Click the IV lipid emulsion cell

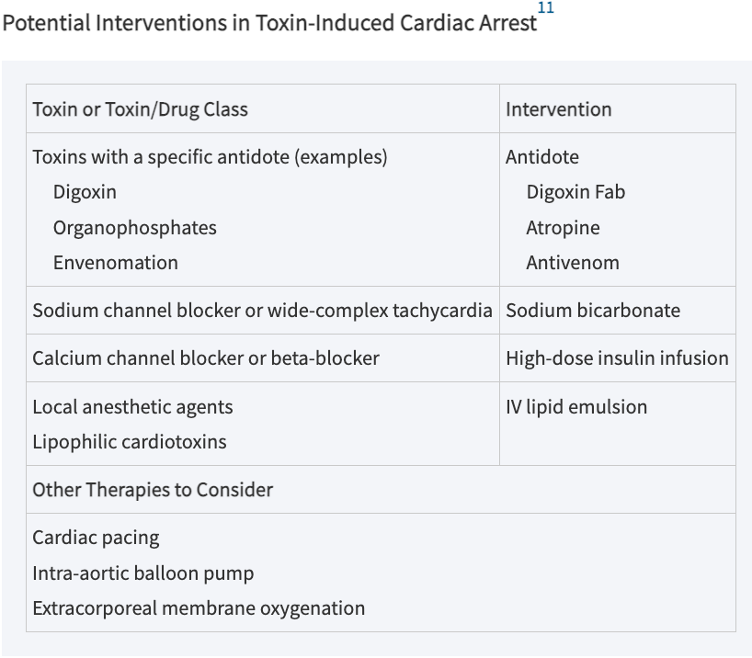(617, 423)
